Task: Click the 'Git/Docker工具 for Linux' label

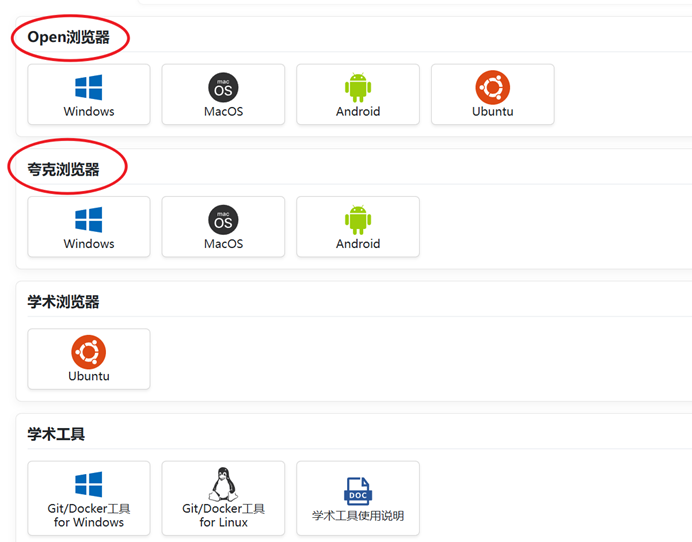Action: click(x=223, y=515)
